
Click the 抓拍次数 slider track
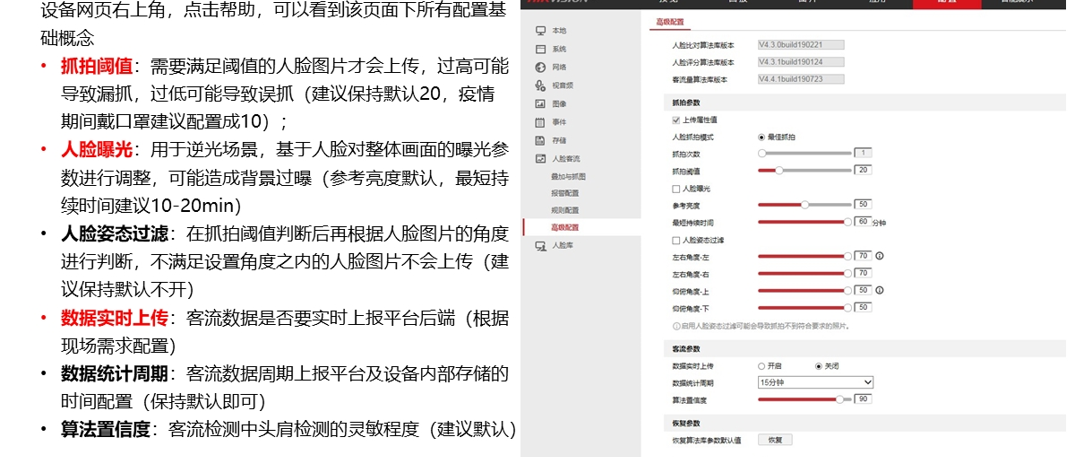(x=805, y=153)
